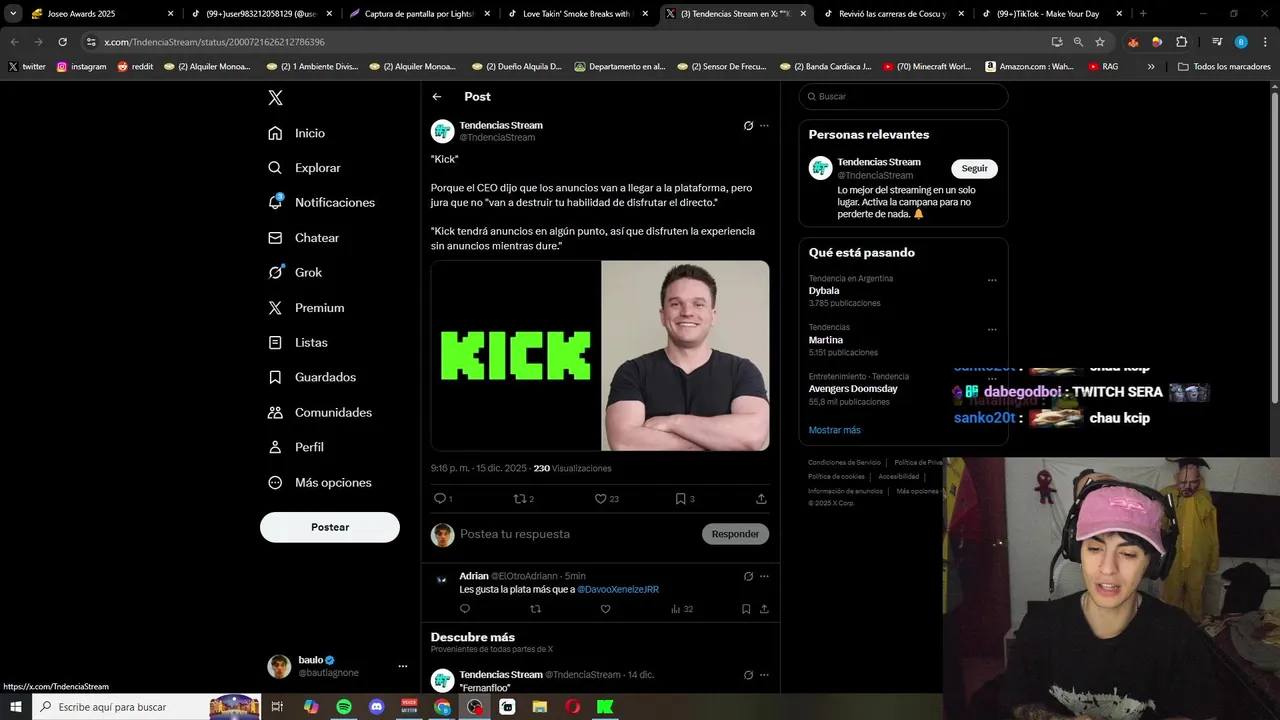Open the tab search dropdown arrow
Viewport: 1280px width, 720px height.
pyautogui.click(x=13, y=14)
